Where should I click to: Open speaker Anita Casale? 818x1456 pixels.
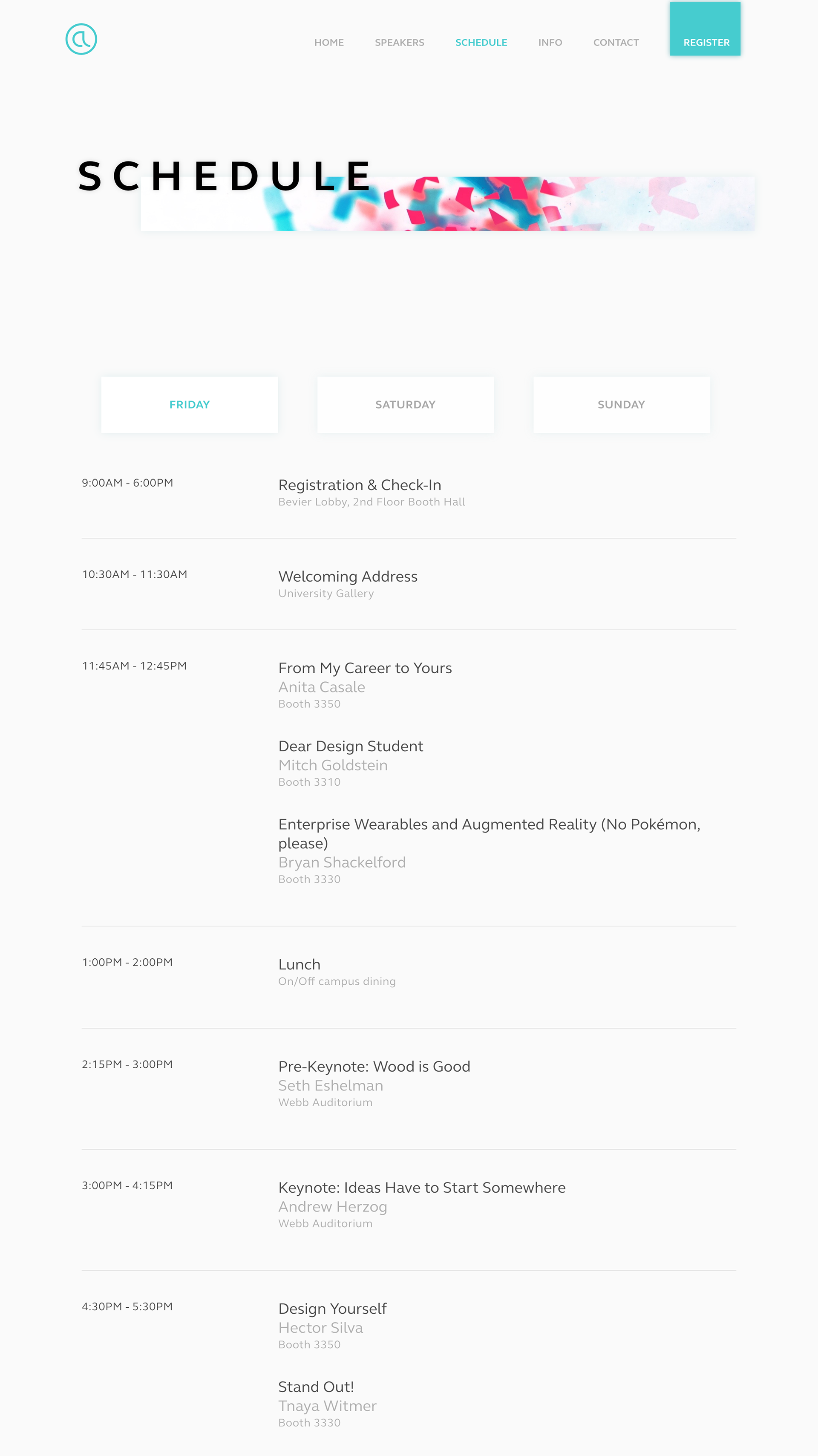321,687
